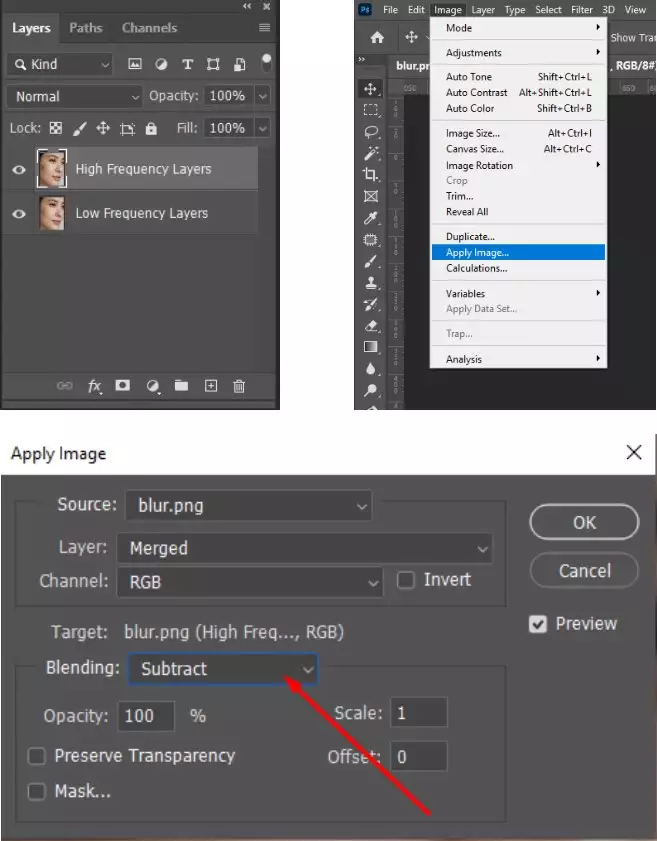Select the Lasso tool
Screen dimensions: 657x841
point(371,132)
